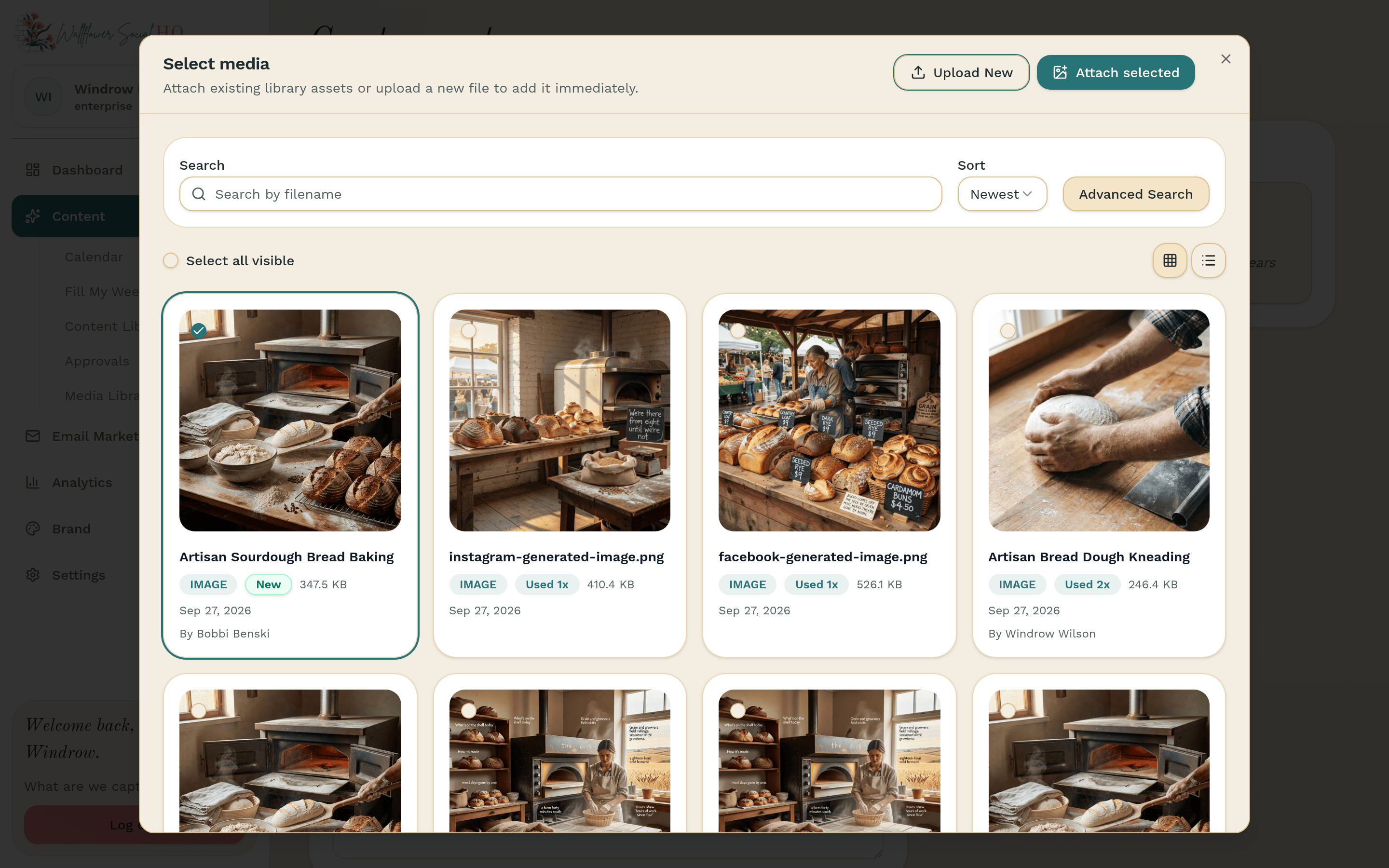
Task: Open the instagram-generated-image.png thumbnail
Action: [x=559, y=420]
